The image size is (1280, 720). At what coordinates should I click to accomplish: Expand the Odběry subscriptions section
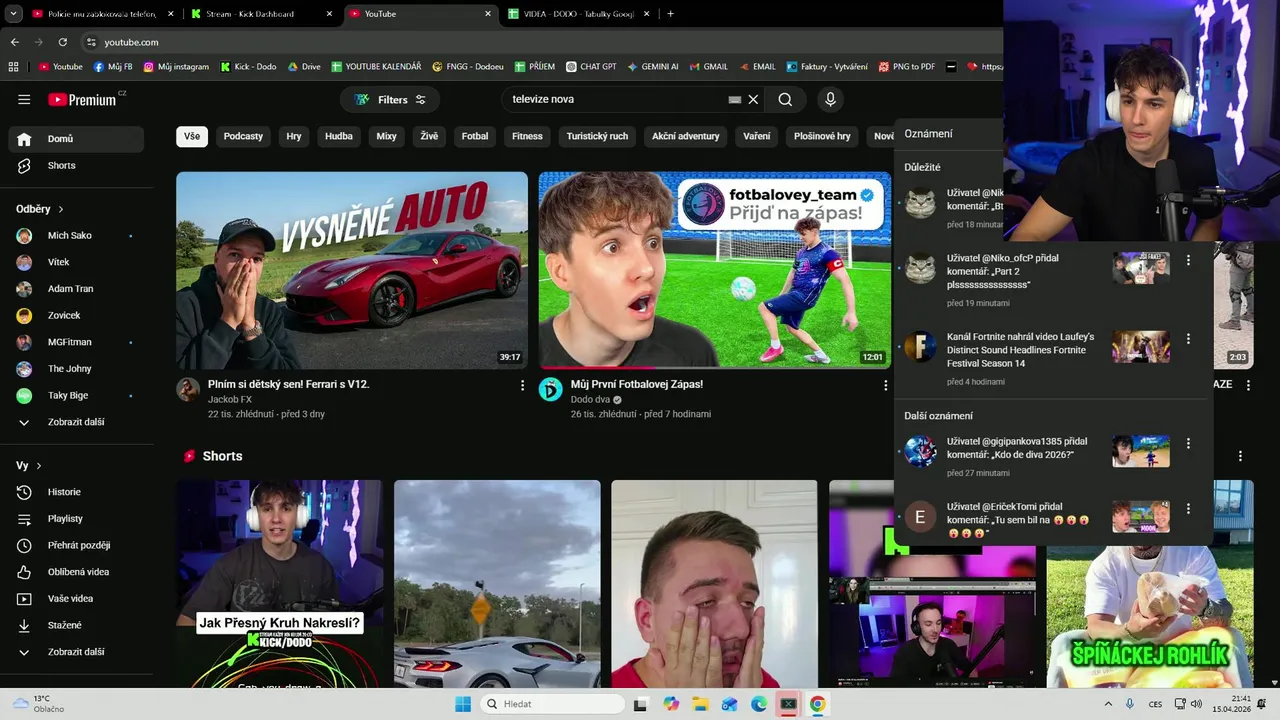pos(40,209)
